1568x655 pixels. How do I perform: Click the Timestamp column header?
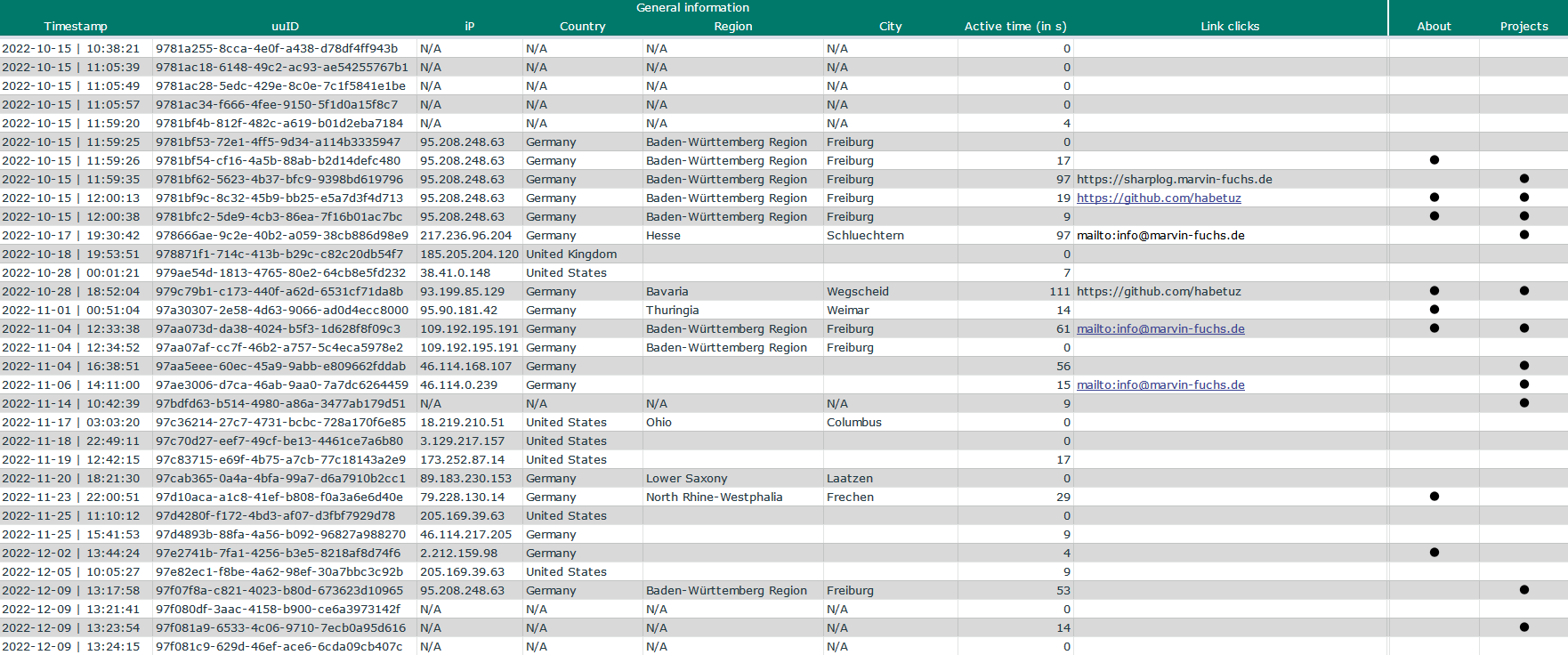point(76,27)
